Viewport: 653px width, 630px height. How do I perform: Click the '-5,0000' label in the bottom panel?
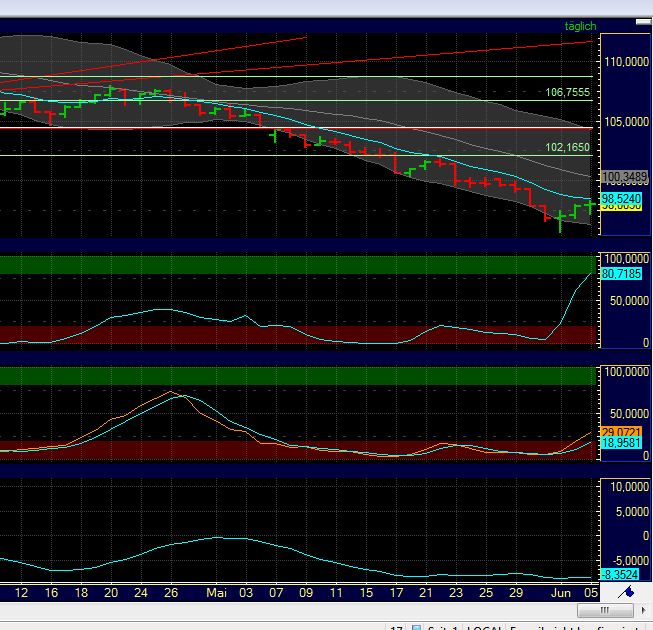click(630, 560)
